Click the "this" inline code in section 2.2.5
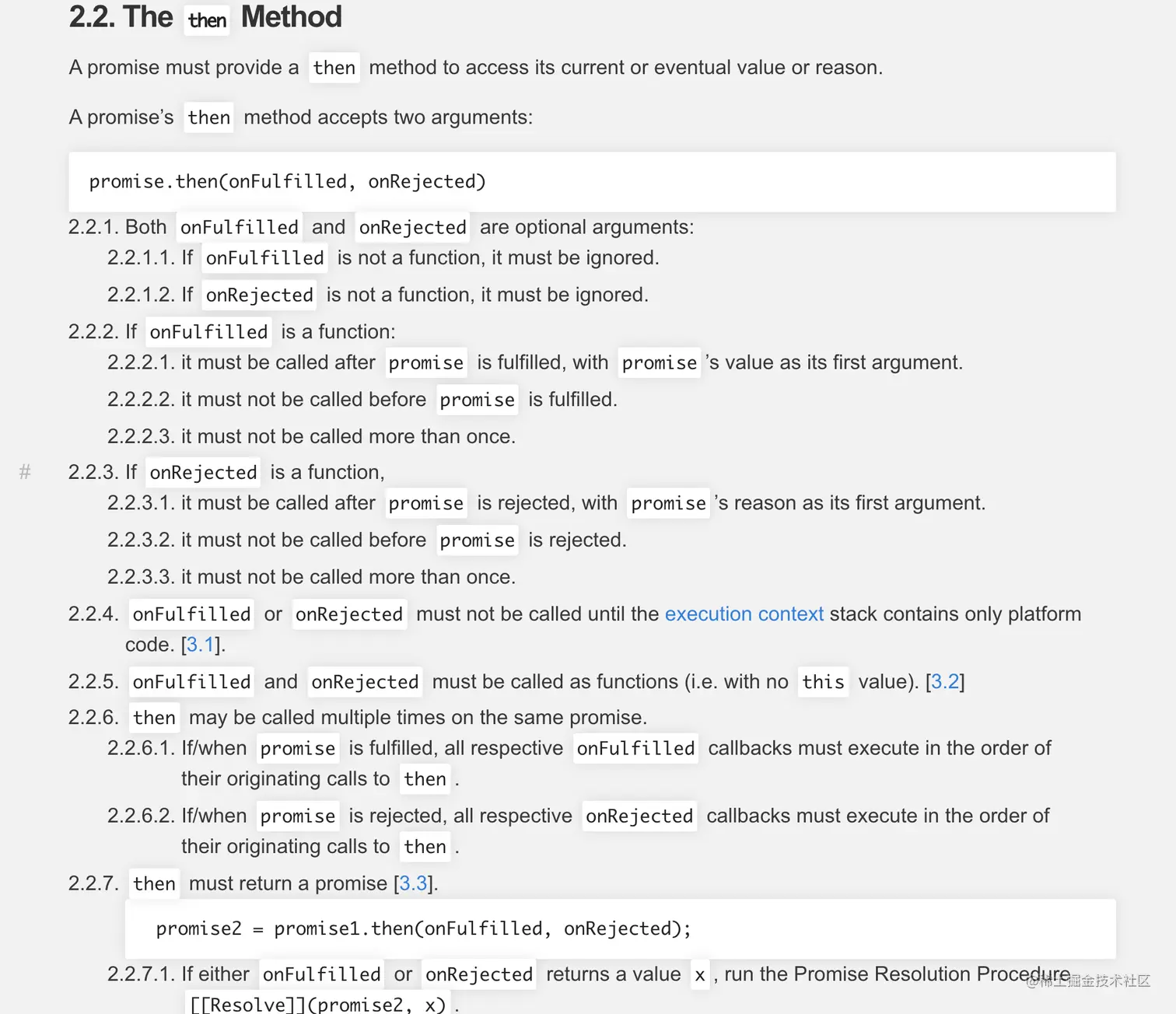Screen dimensions: 1176x1014 click(x=823, y=682)
